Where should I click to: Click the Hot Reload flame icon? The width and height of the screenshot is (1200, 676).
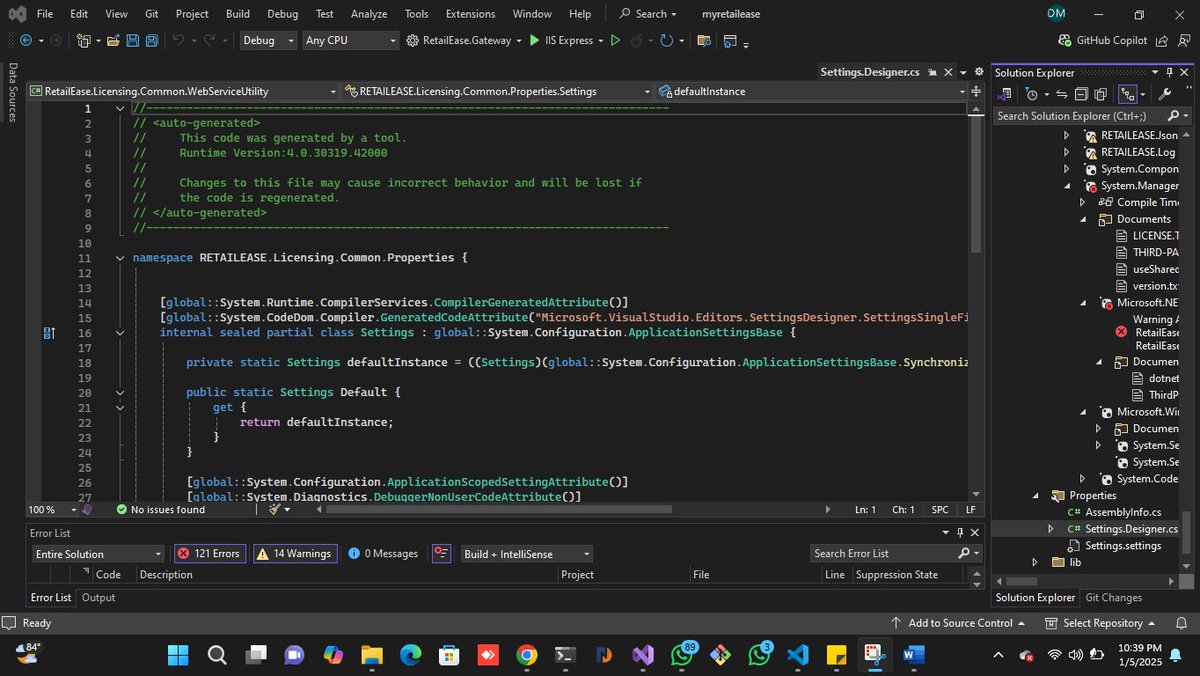tap(639, 41)
